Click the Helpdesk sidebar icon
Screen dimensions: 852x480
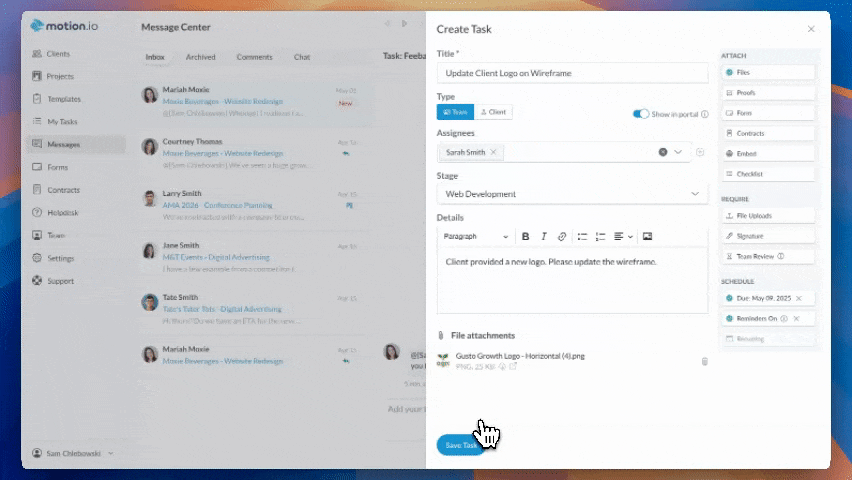pos(37,213)
